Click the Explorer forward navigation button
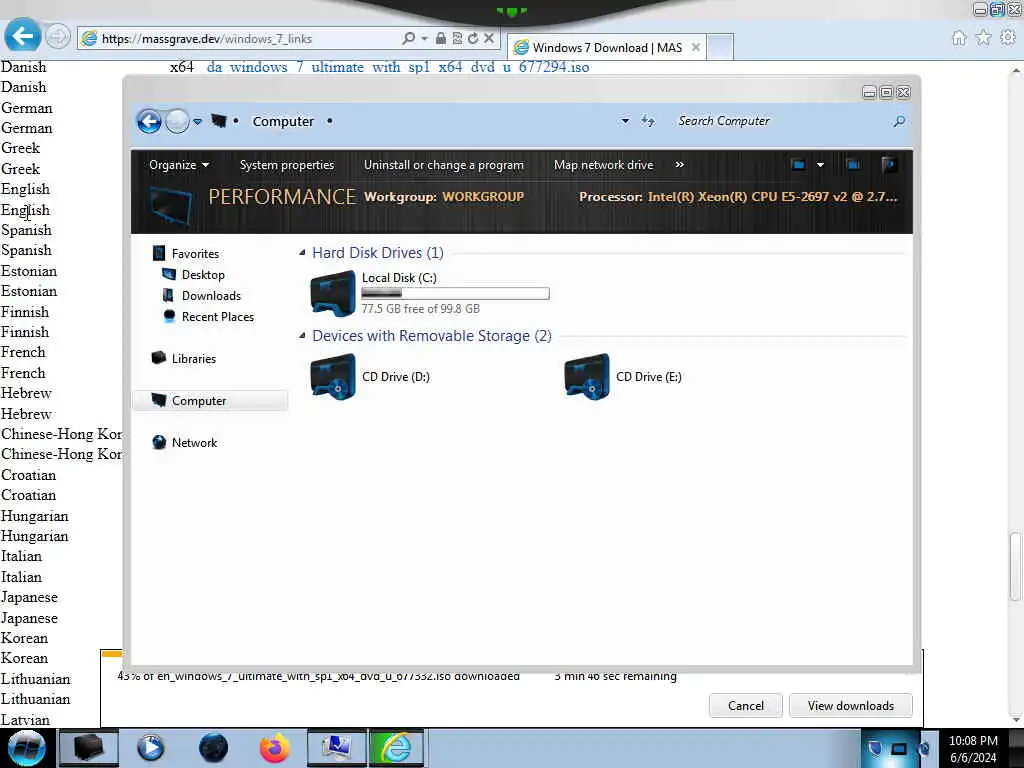1024x768 pixels. point(176,121)
